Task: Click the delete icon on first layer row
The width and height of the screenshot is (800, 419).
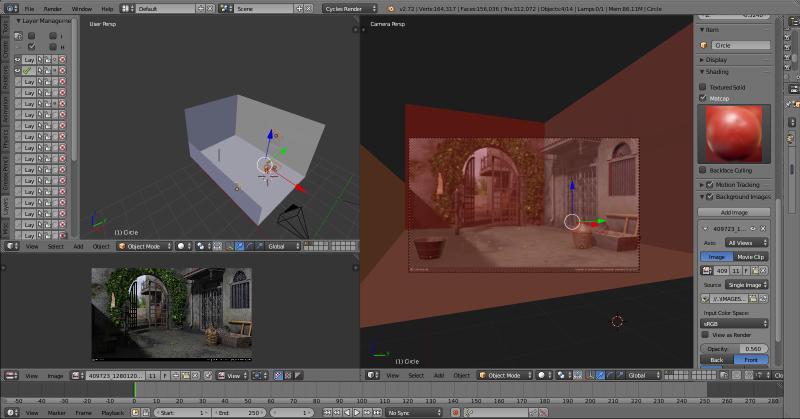Action: [62, 60]
